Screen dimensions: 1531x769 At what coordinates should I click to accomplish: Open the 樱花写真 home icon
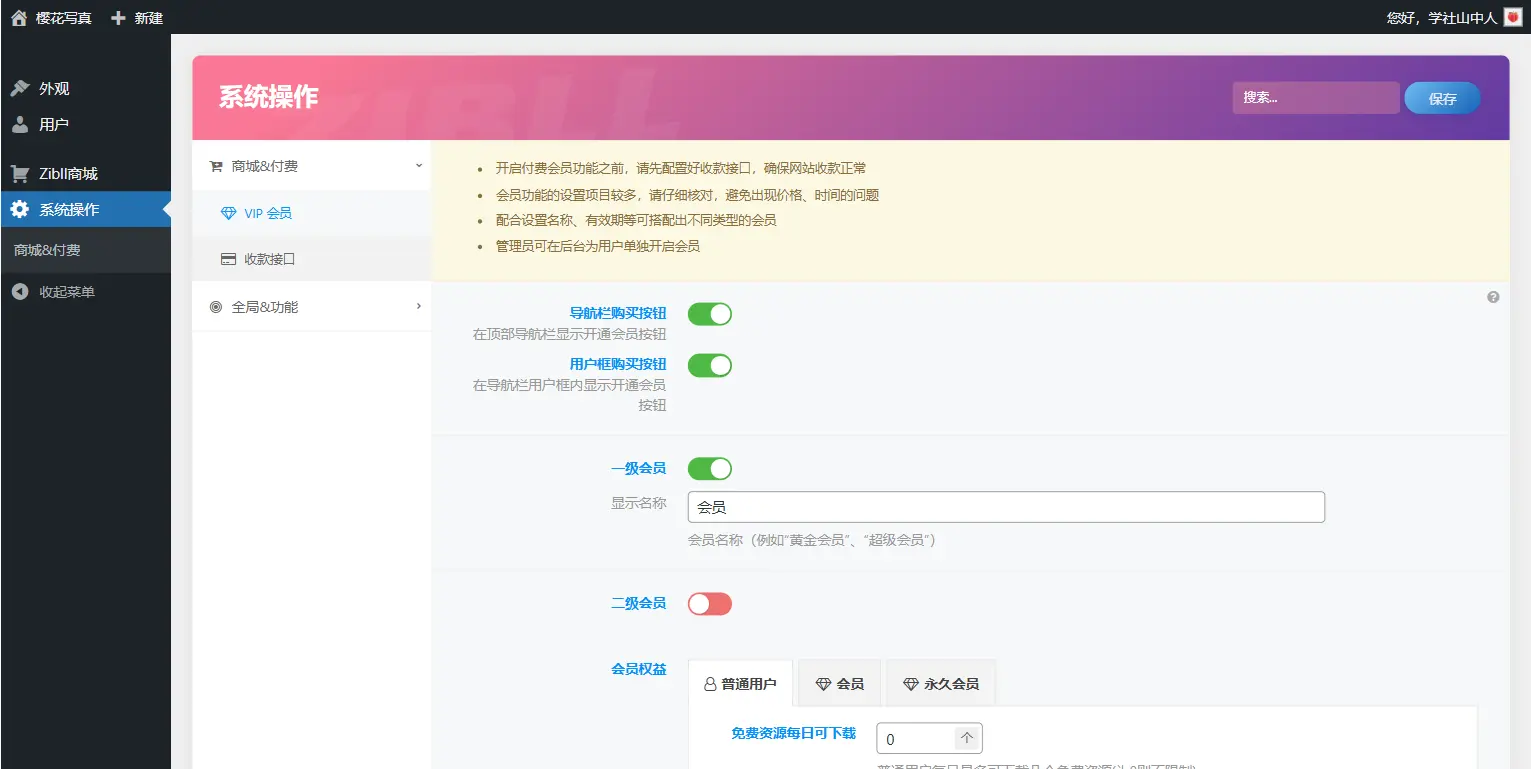[x=20, y=16]
